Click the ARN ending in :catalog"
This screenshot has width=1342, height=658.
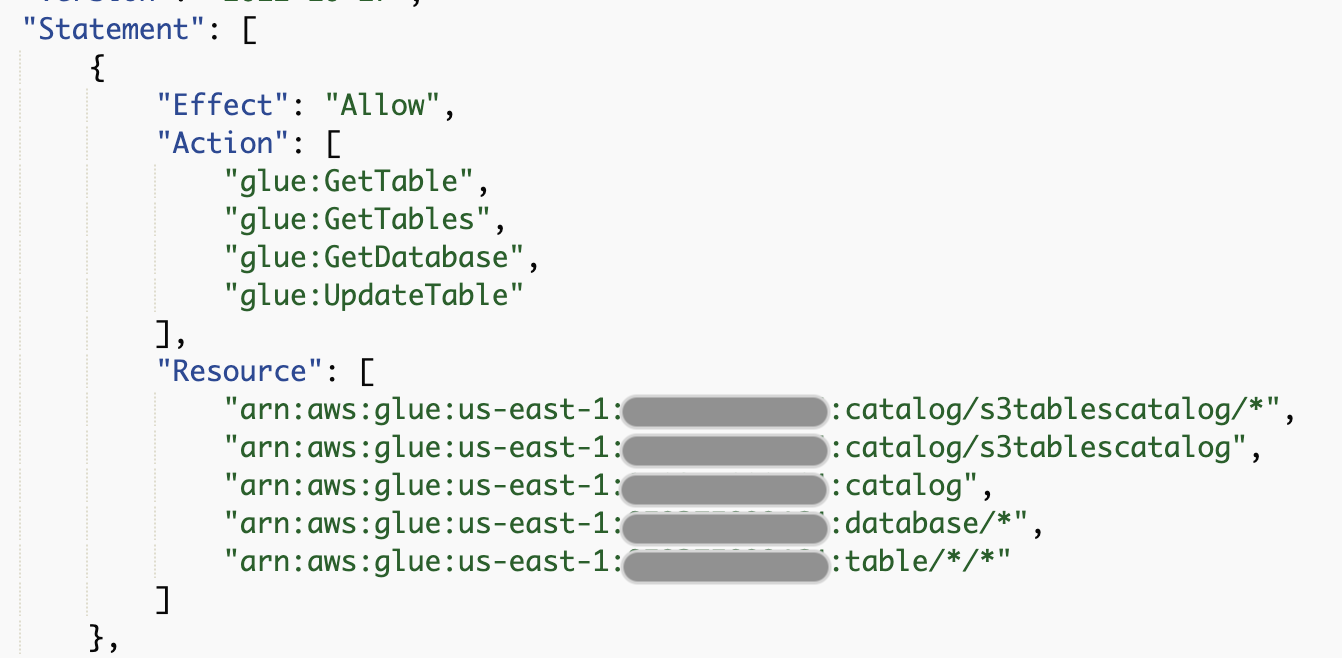600,485
